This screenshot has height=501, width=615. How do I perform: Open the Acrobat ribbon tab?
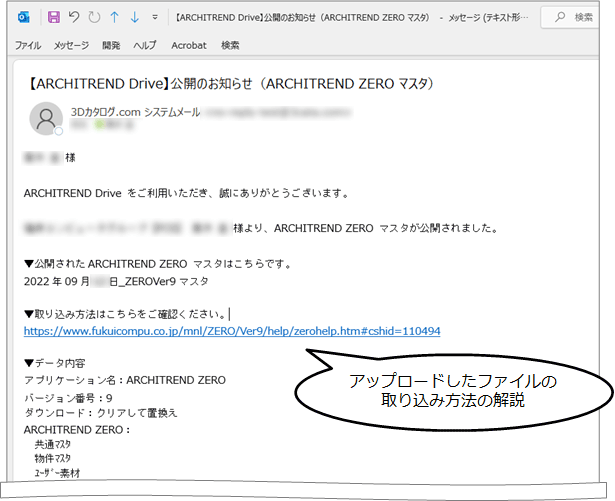[189, 46]
